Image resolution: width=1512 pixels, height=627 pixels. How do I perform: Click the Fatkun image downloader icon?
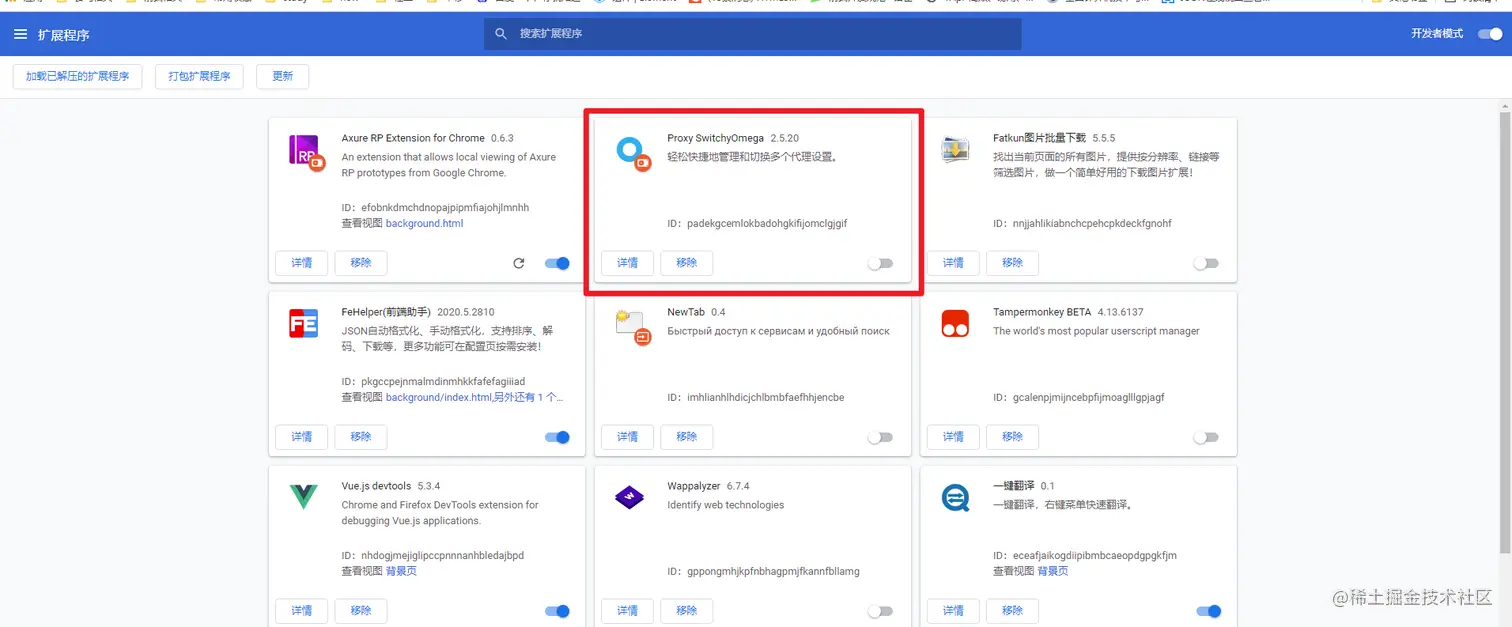click(x=955, y=151)
